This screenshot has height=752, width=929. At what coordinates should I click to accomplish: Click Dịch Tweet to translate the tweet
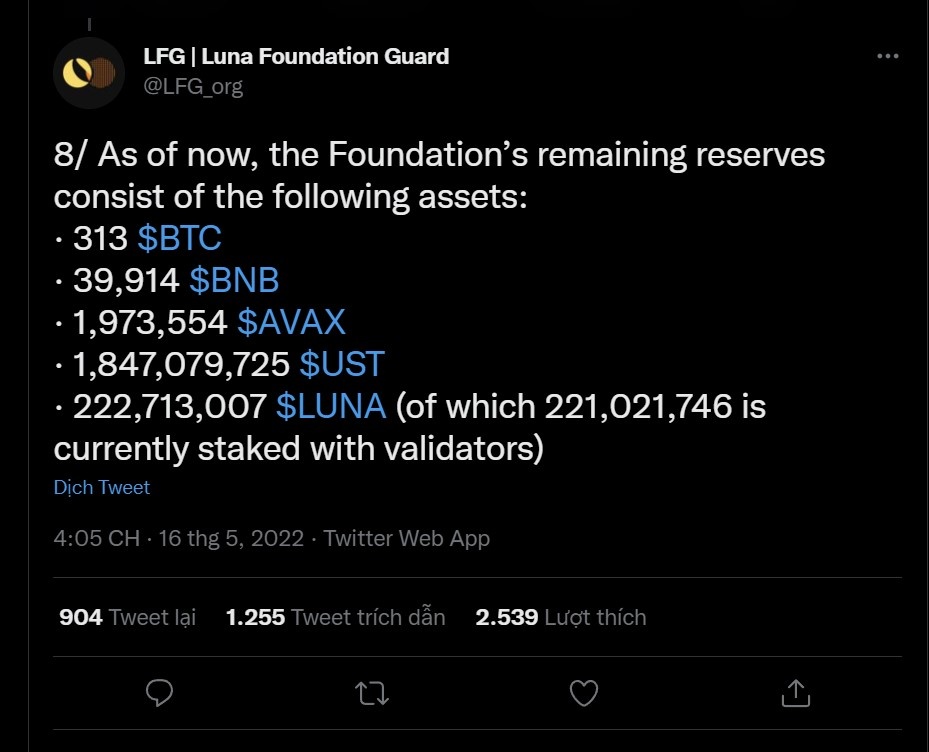click(x=102, y=488)
